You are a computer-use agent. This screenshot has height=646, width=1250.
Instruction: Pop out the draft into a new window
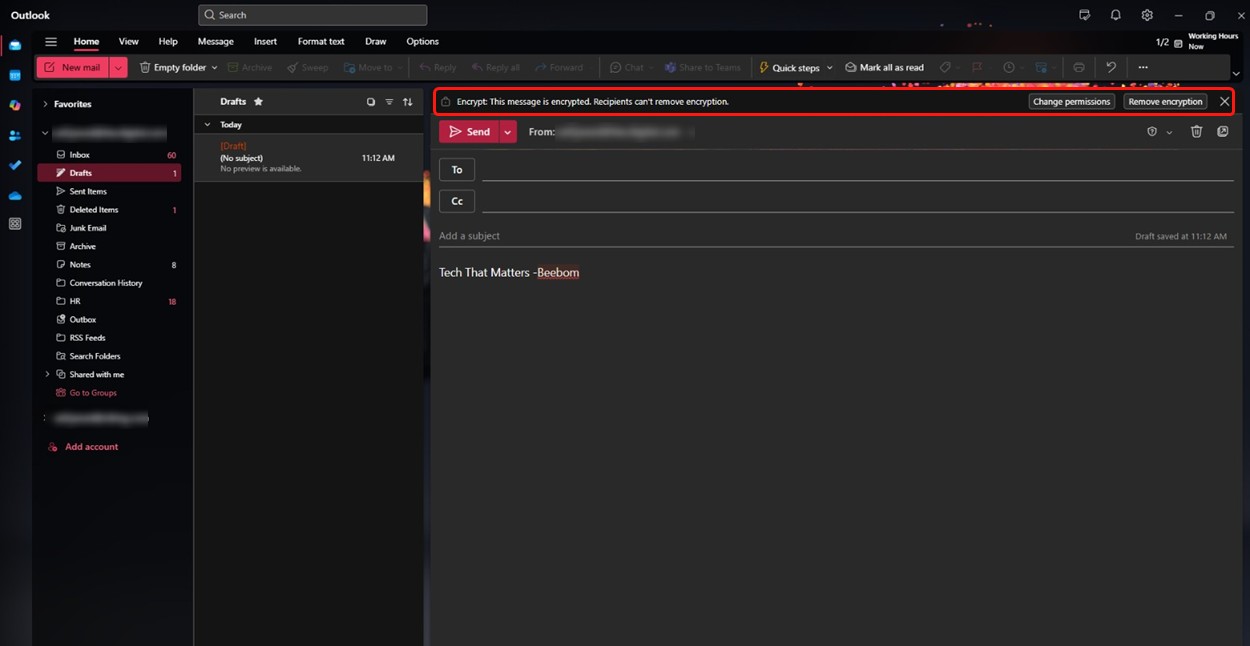coord(1223,132)
